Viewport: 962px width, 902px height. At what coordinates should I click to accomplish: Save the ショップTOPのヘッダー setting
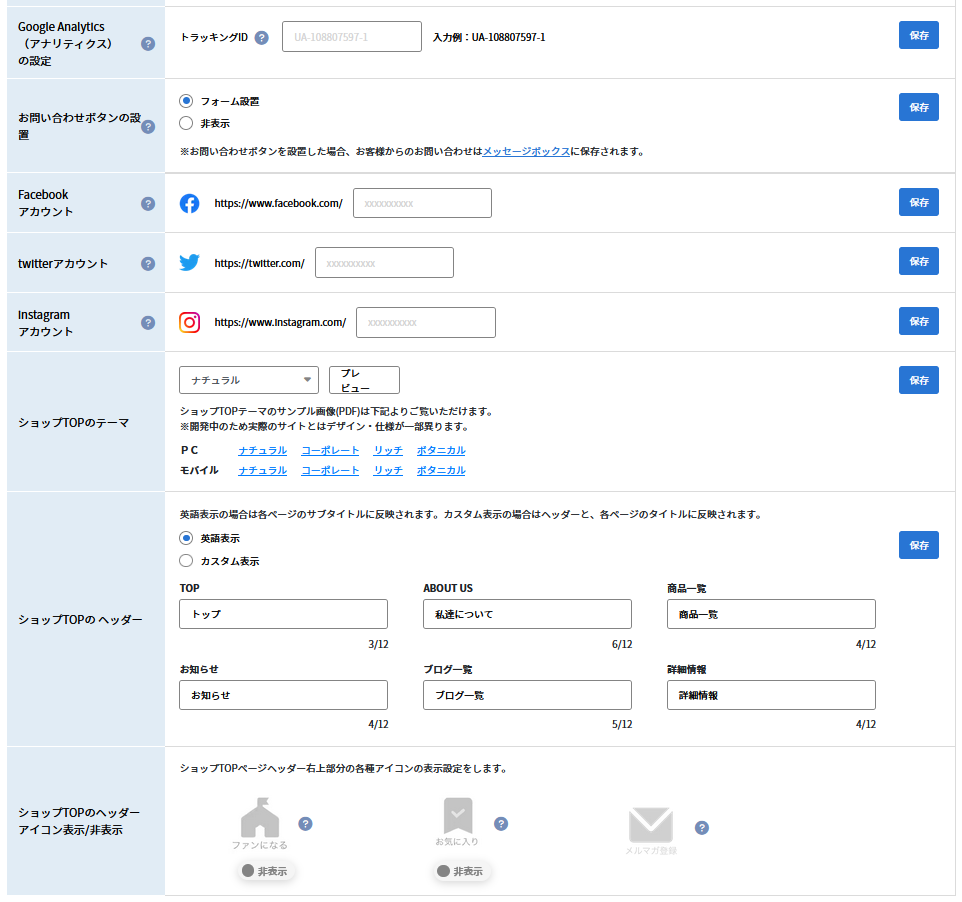918,545
